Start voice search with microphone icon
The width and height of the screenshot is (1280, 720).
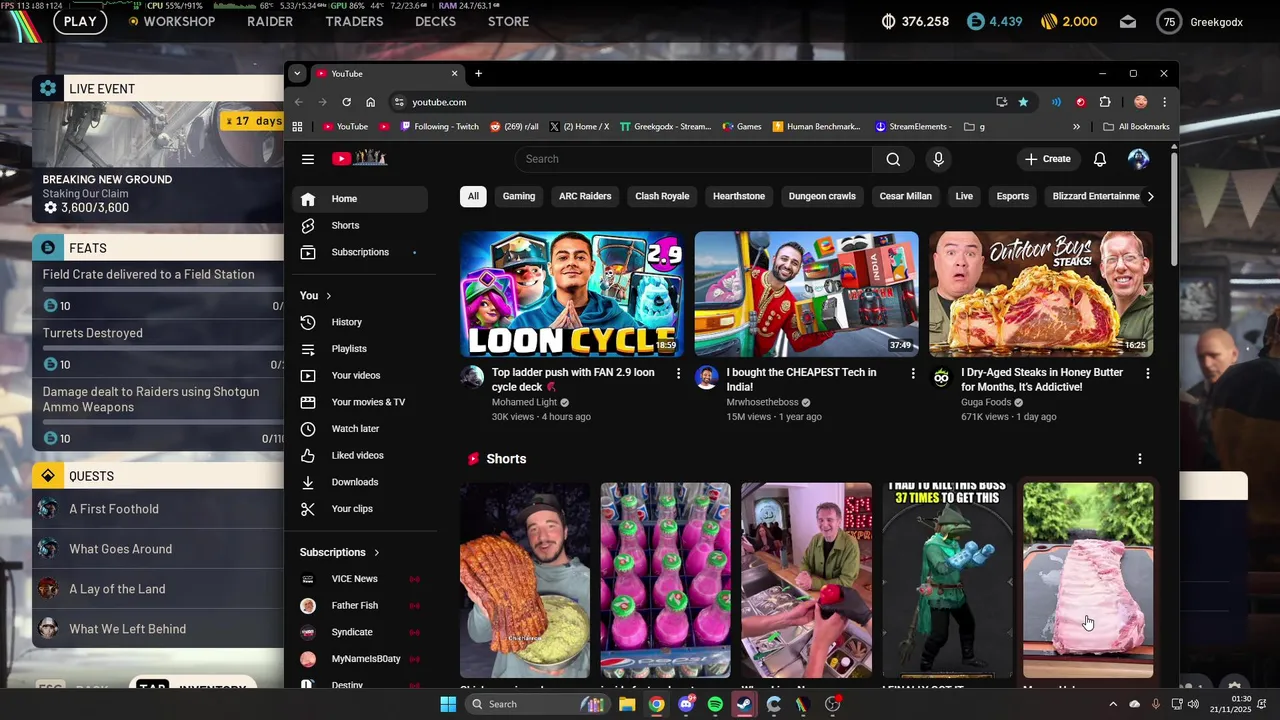pyautogui.click(x=938, y=159)
